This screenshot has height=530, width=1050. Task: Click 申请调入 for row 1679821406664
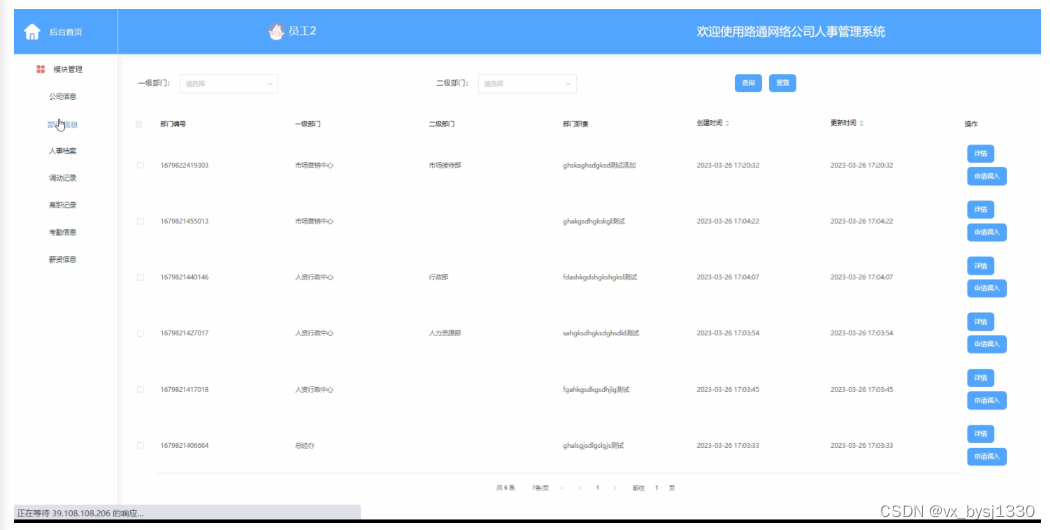click(986, 457)
